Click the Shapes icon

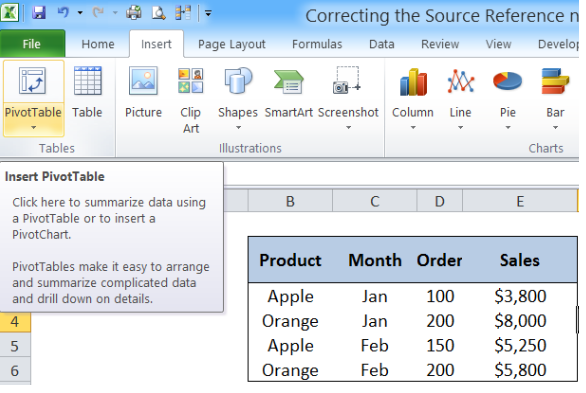point(238,81)
